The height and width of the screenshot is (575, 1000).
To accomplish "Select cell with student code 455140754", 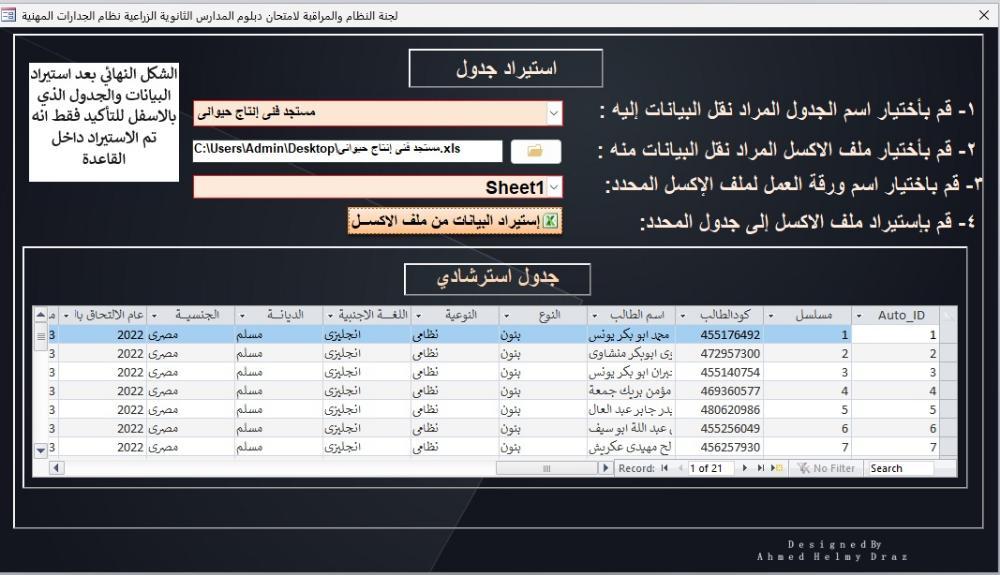I will coord(719,372).
